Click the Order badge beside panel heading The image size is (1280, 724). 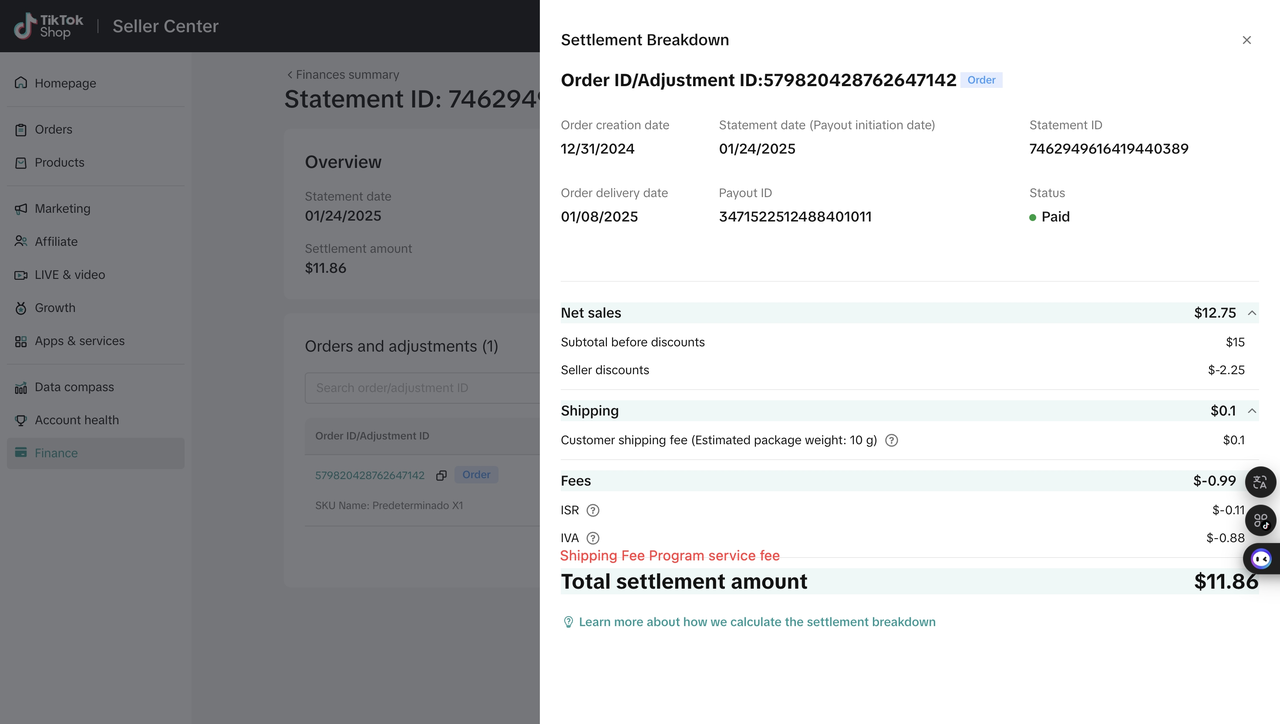pyautogui.click(x=981, y=80)
